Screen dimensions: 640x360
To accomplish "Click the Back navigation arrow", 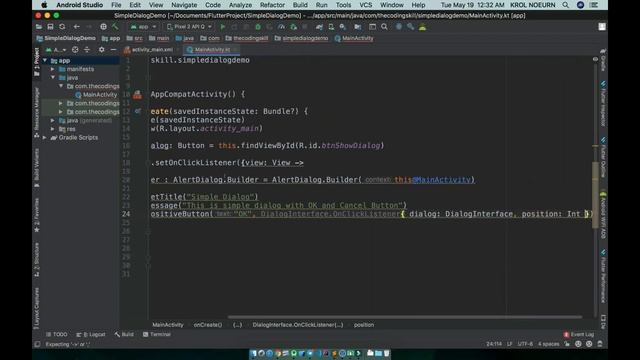I will [x=77, y=27].
